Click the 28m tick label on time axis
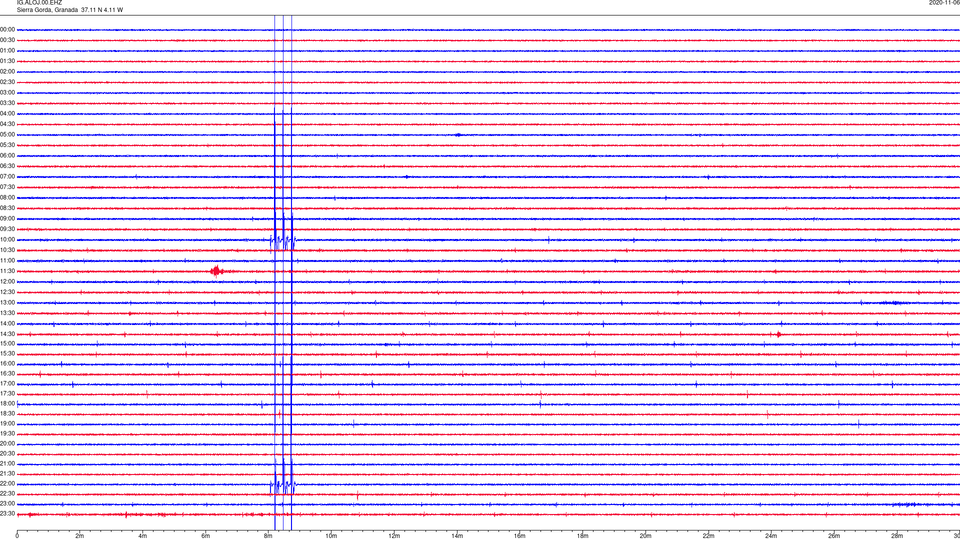The height and width of the screenshot is (540, 960). point(897,536)
